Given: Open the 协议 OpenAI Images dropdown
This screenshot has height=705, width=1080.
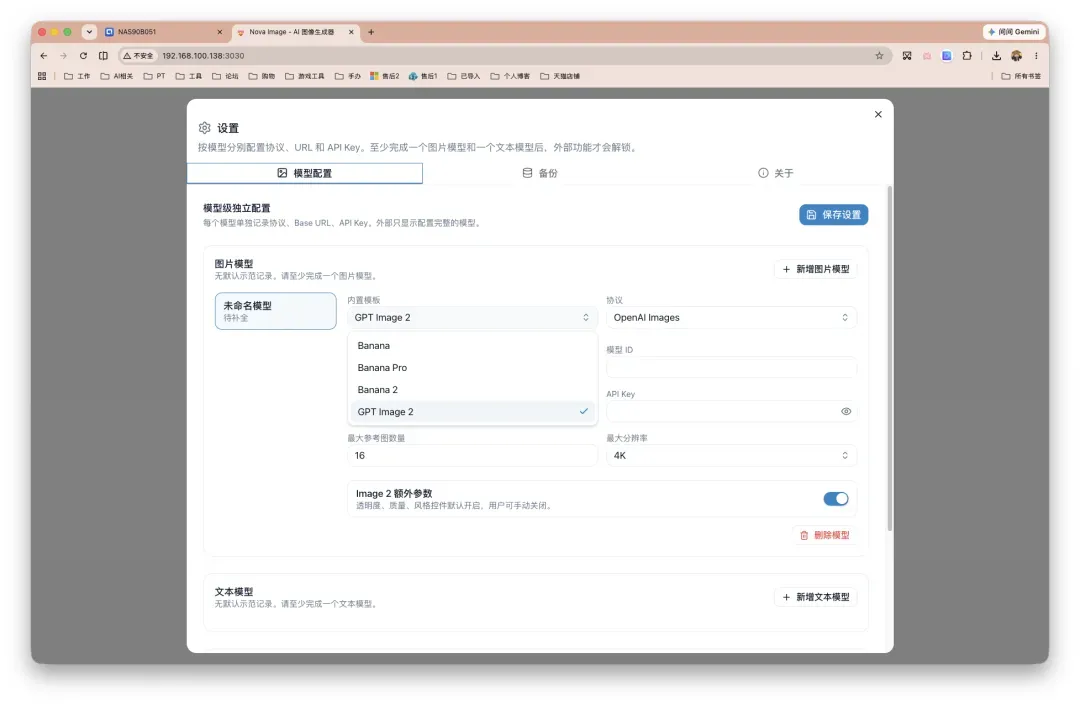Looking at the screenshot, I should [731, 317].
